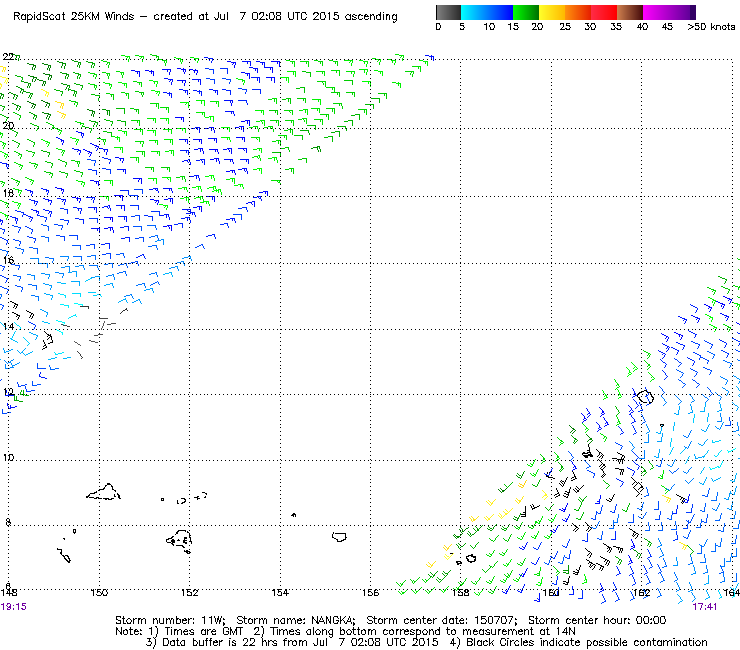Click the purple 19:15 time label
The image size is (740, 650).
14,607
